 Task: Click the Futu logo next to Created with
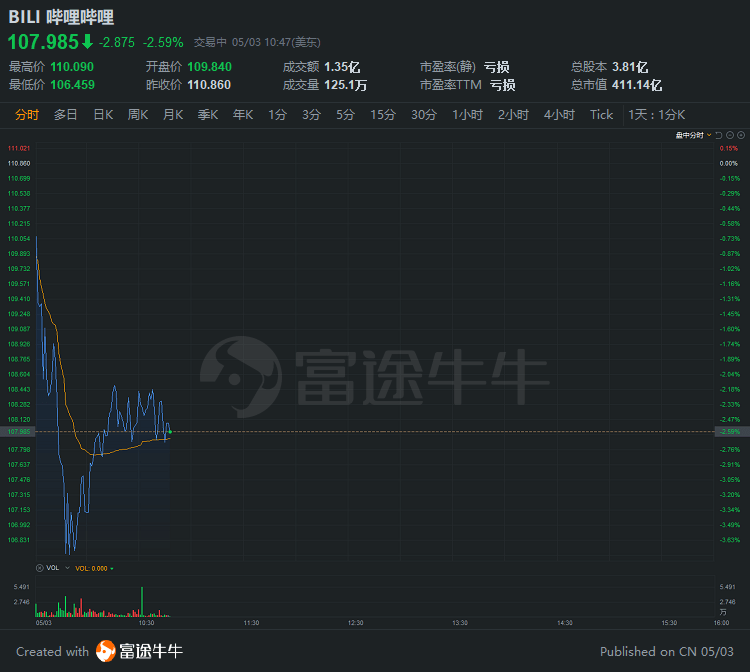coord(105,651)
